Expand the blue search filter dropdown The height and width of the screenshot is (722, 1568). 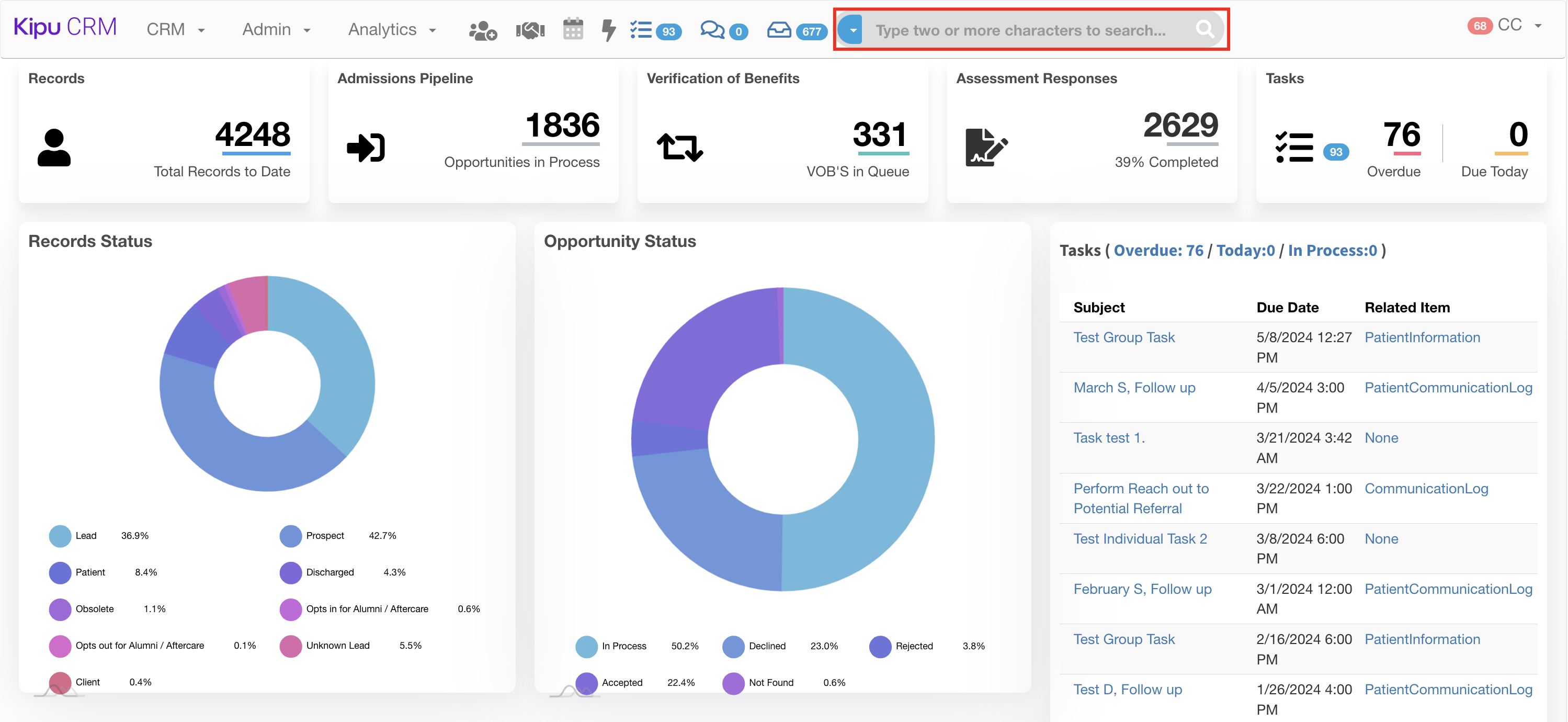pos(851,30)
